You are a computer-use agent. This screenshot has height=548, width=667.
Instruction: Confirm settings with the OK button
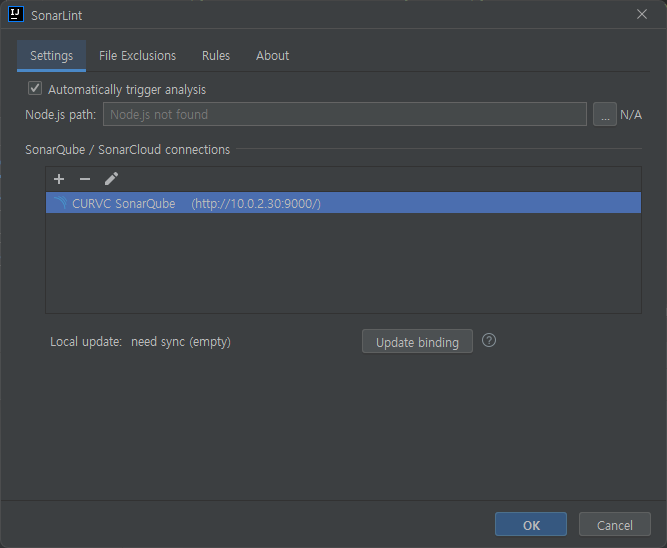tap(531, 525)
